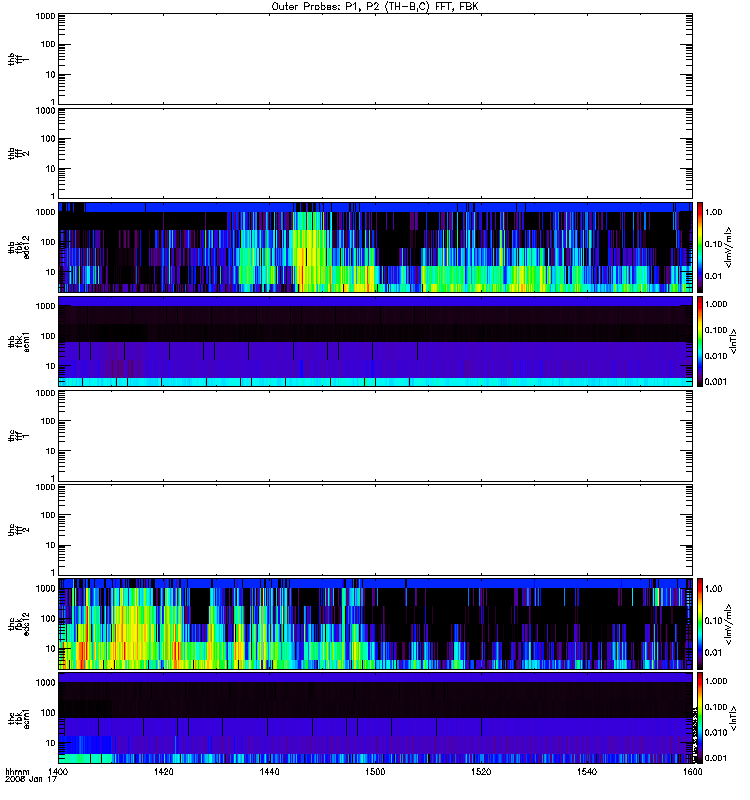Select the thb edc12 panel color bar
The height and width of the screenshot is (800, 750).
pyautogui.click(x=700, y=247)
